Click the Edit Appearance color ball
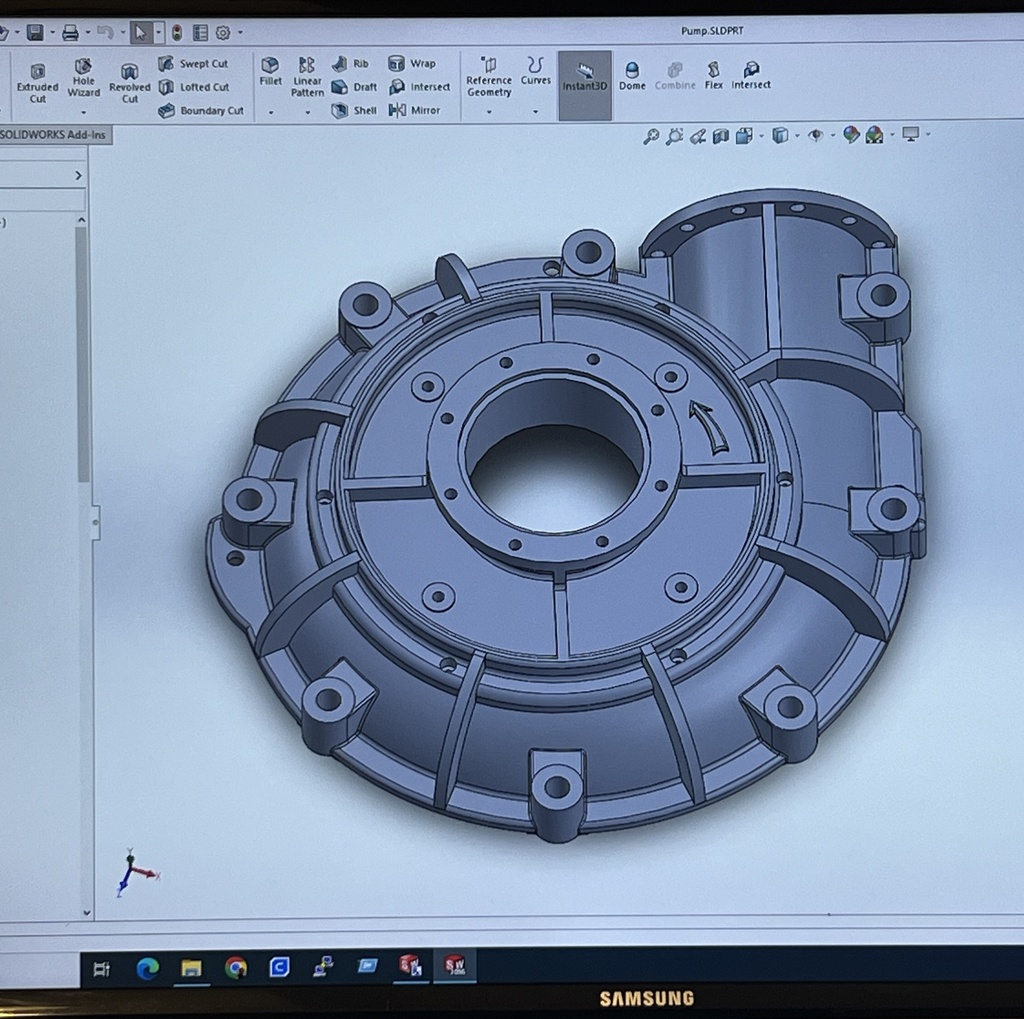 click(851, 135)
